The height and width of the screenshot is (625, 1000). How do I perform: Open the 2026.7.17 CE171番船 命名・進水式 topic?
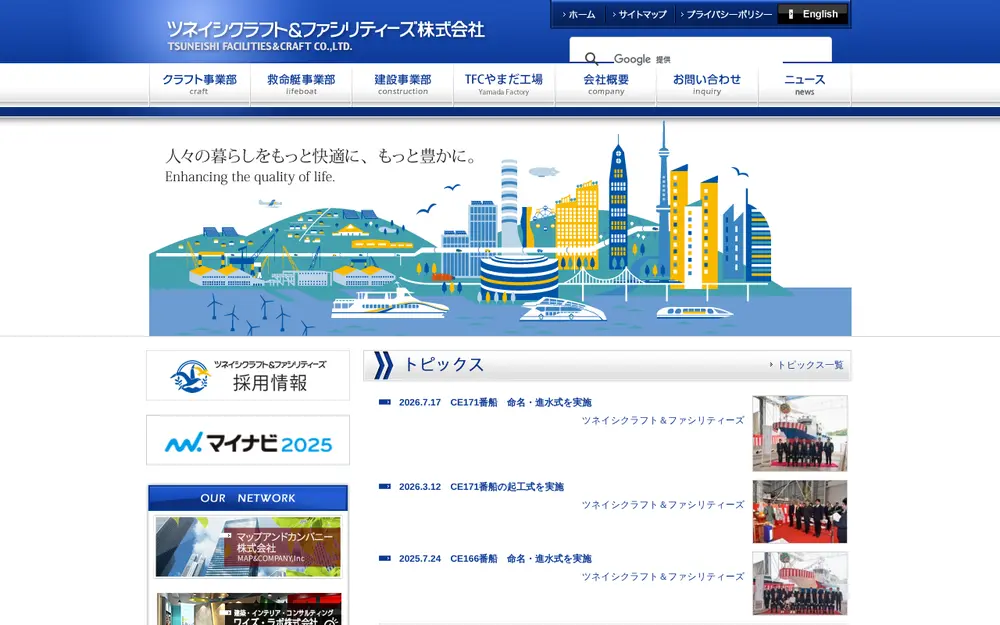496,402
